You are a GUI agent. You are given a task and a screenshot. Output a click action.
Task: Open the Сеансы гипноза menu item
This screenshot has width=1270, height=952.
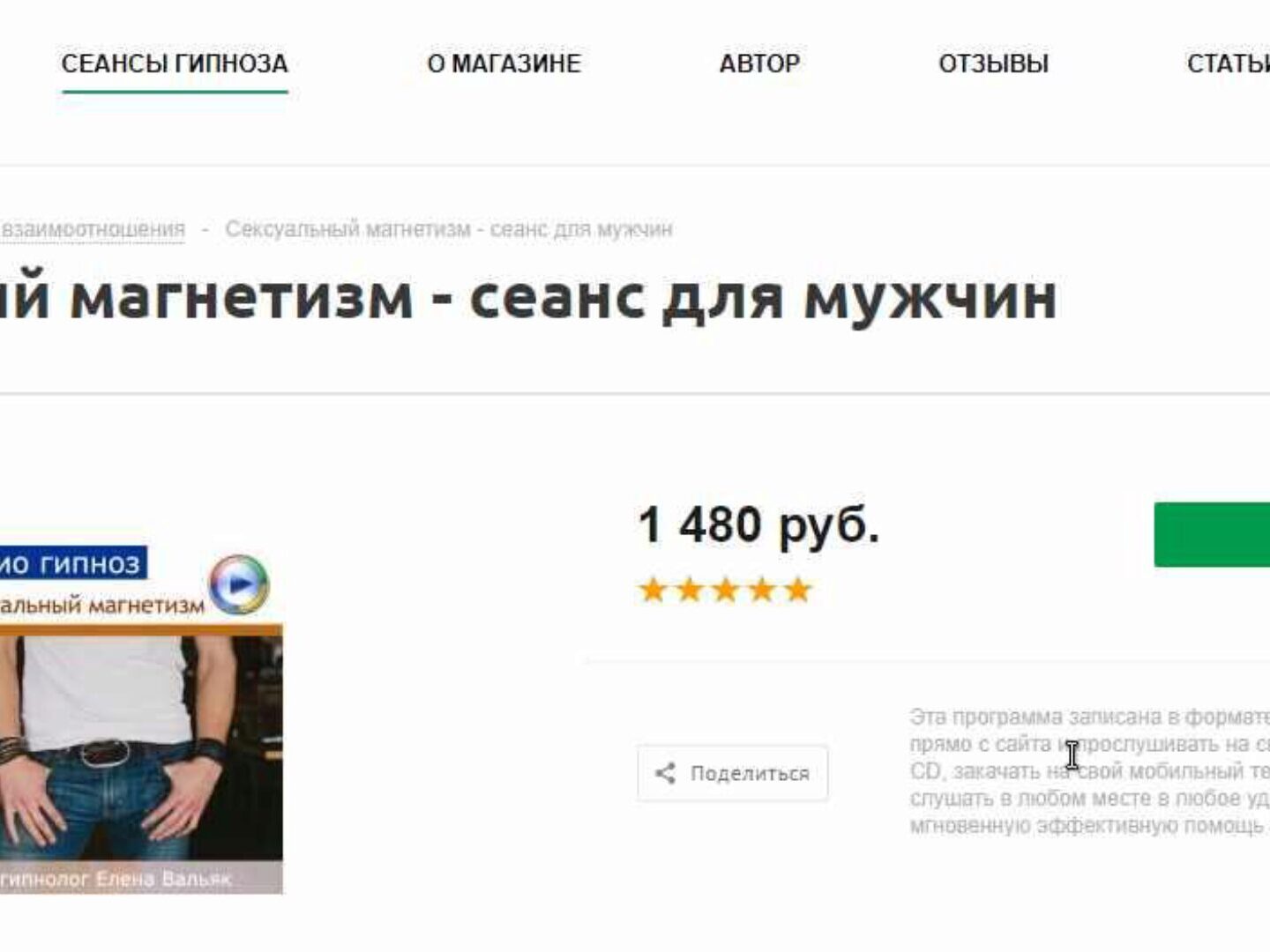tap(175, 63)
